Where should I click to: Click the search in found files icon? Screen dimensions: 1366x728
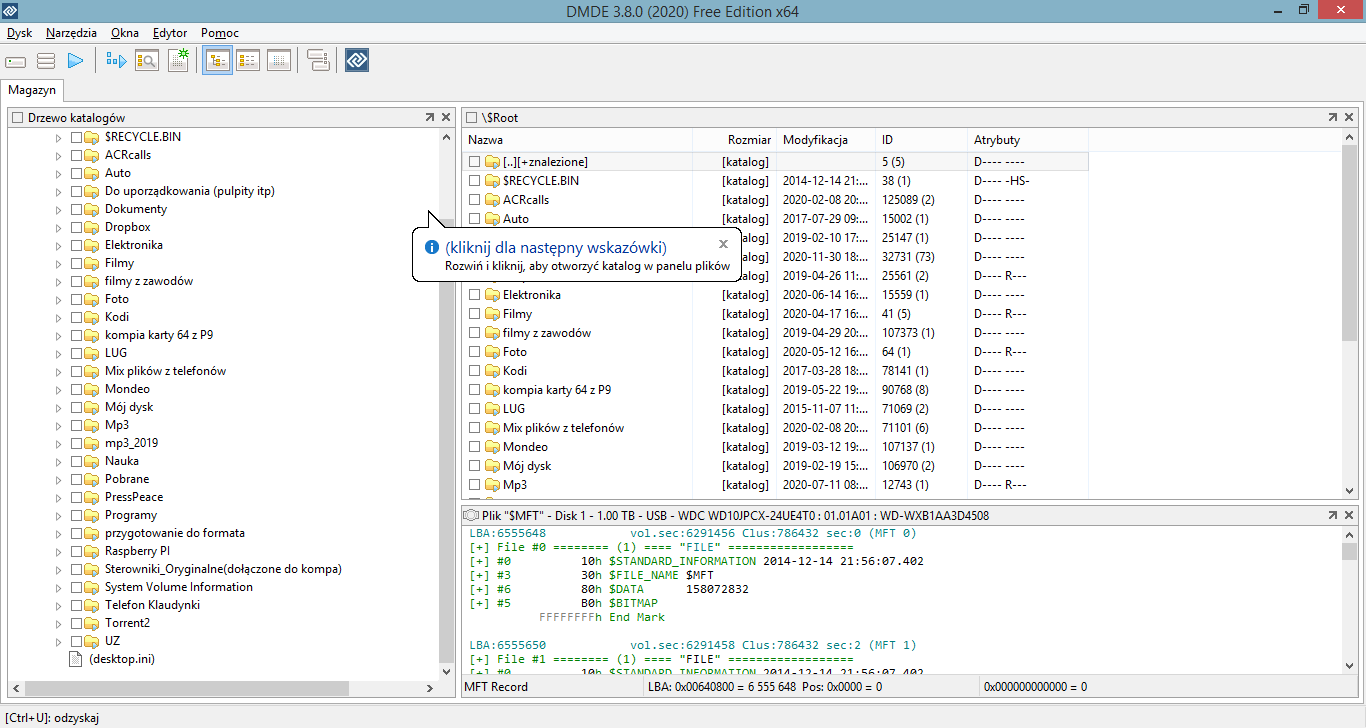pos(147,61)
